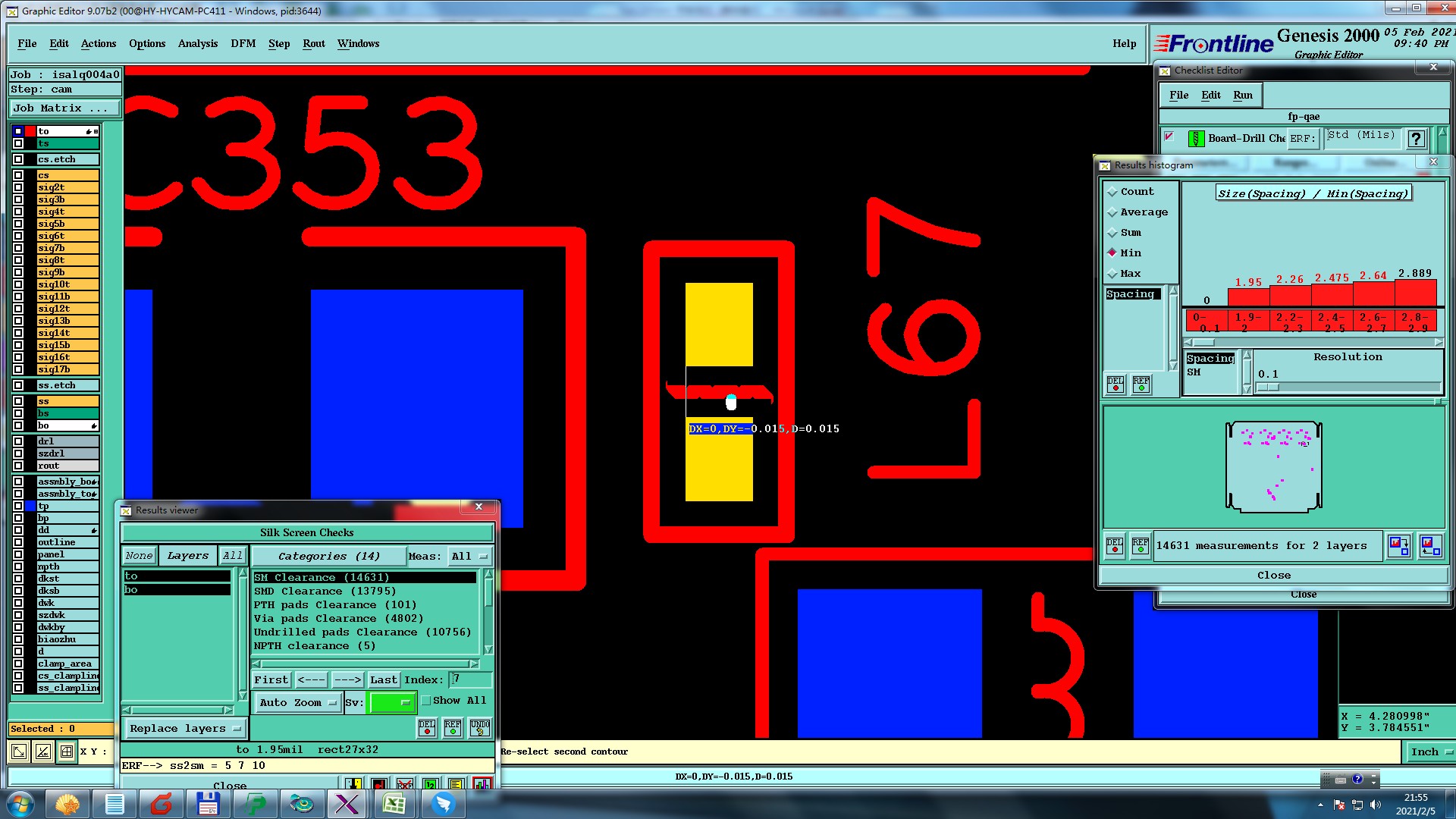Open the floppy disk taskbar icon
This screenshot has height=819, width=1456.
coord(208,804)
